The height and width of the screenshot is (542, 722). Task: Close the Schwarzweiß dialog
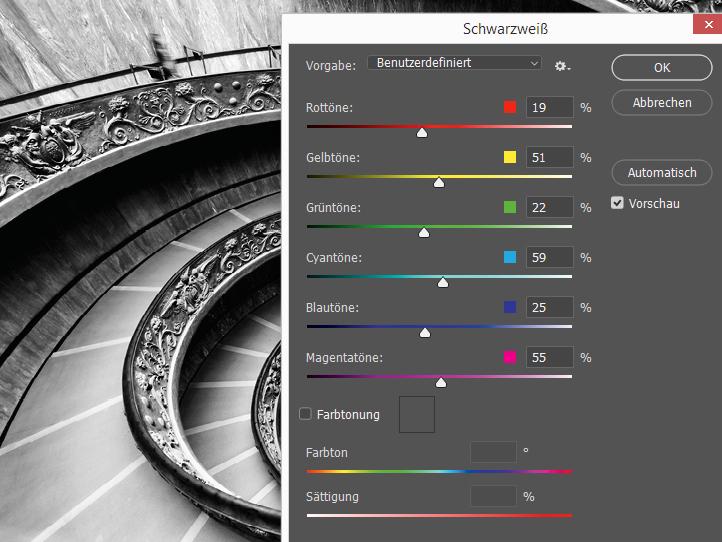(708, 24)
